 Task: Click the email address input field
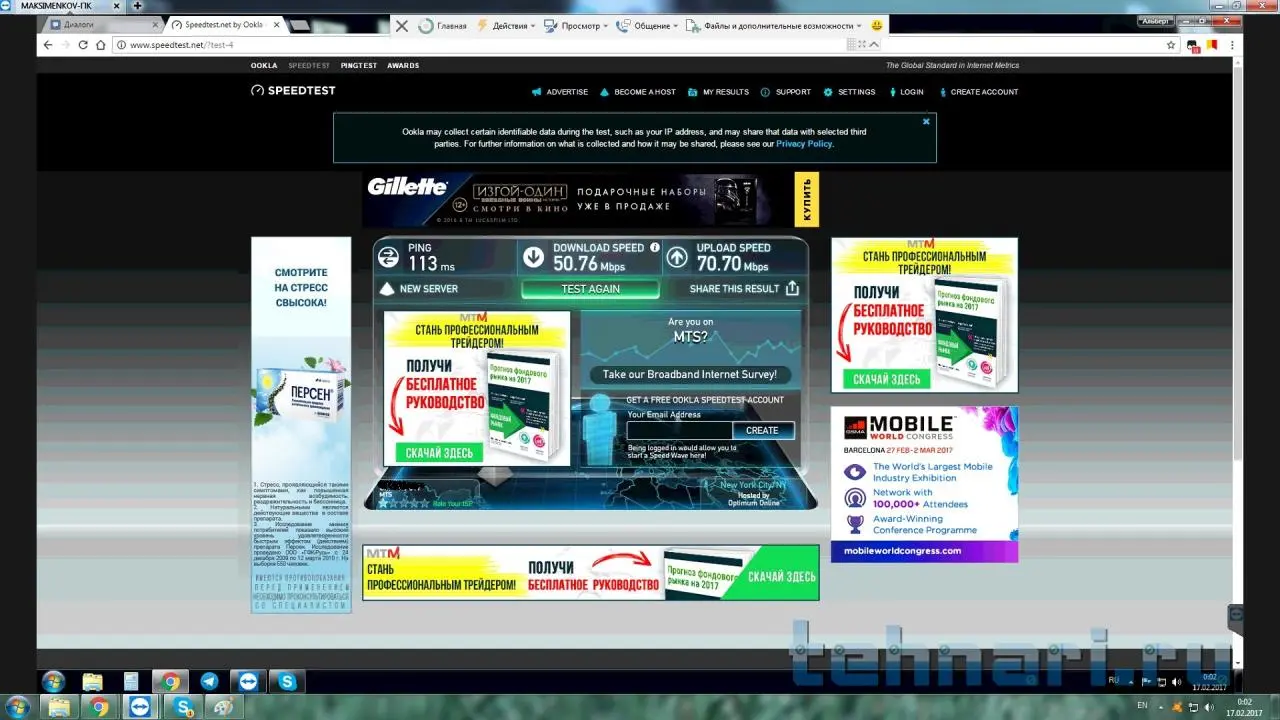click(680, 430)
